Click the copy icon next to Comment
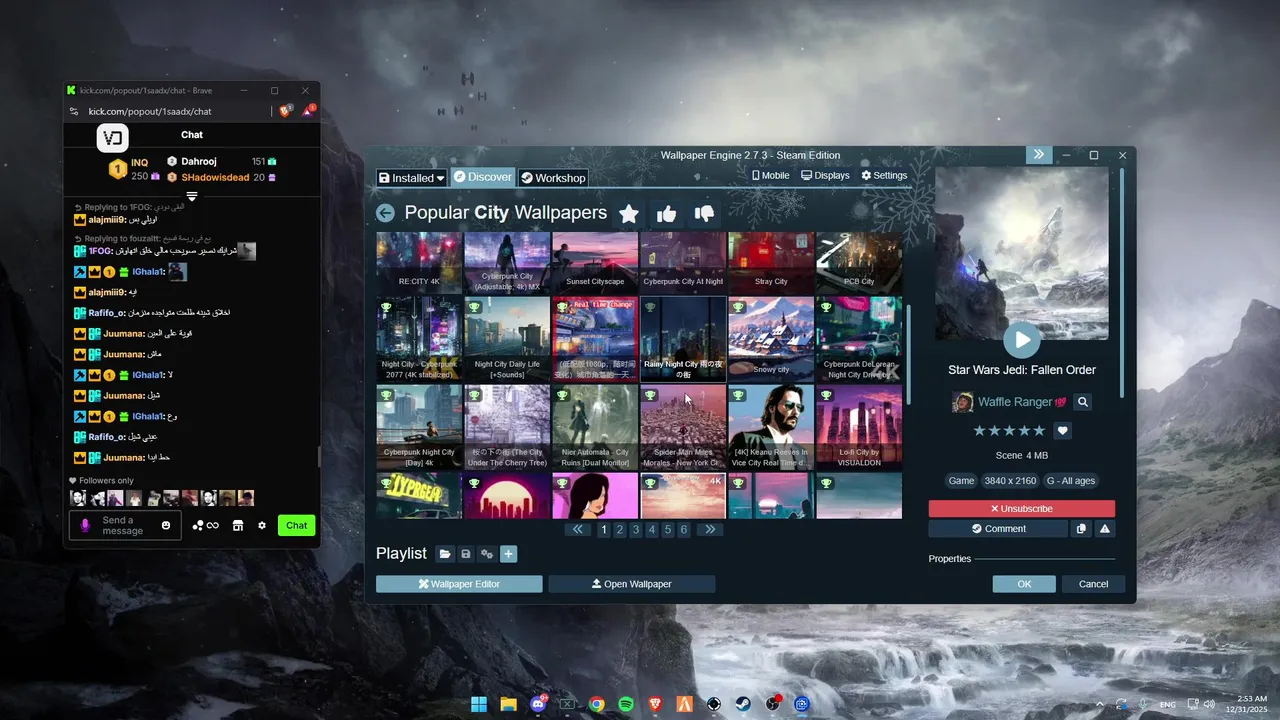 [x=1081, y=529]
